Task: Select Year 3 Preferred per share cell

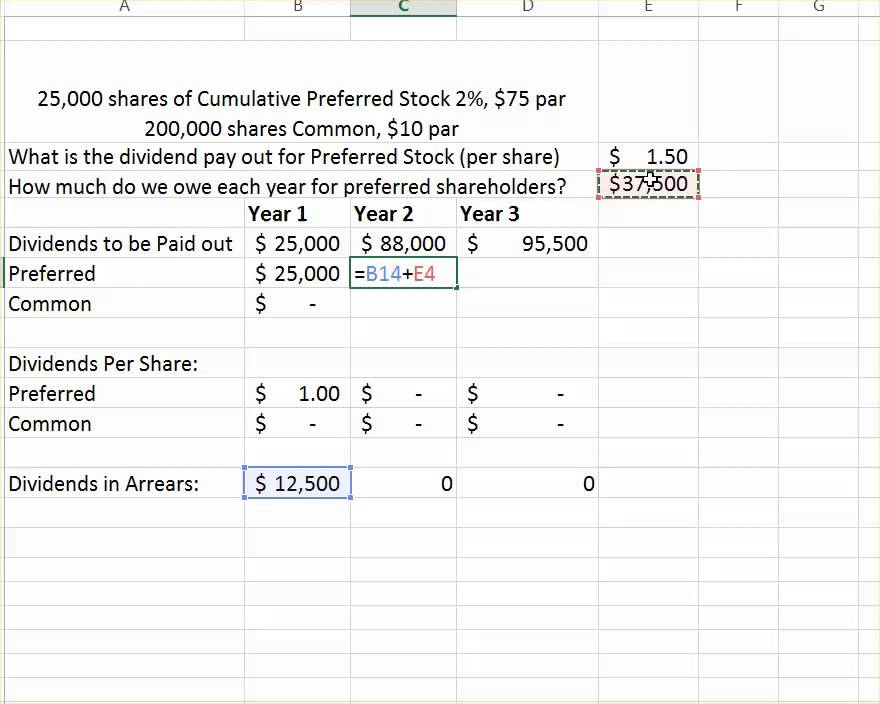Action: pyautogui.click(x=528, y=394)
